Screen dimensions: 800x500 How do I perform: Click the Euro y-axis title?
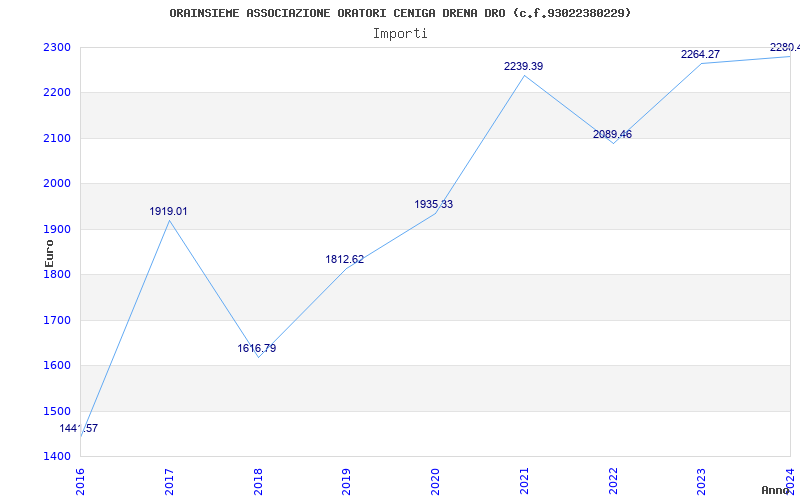49,254
